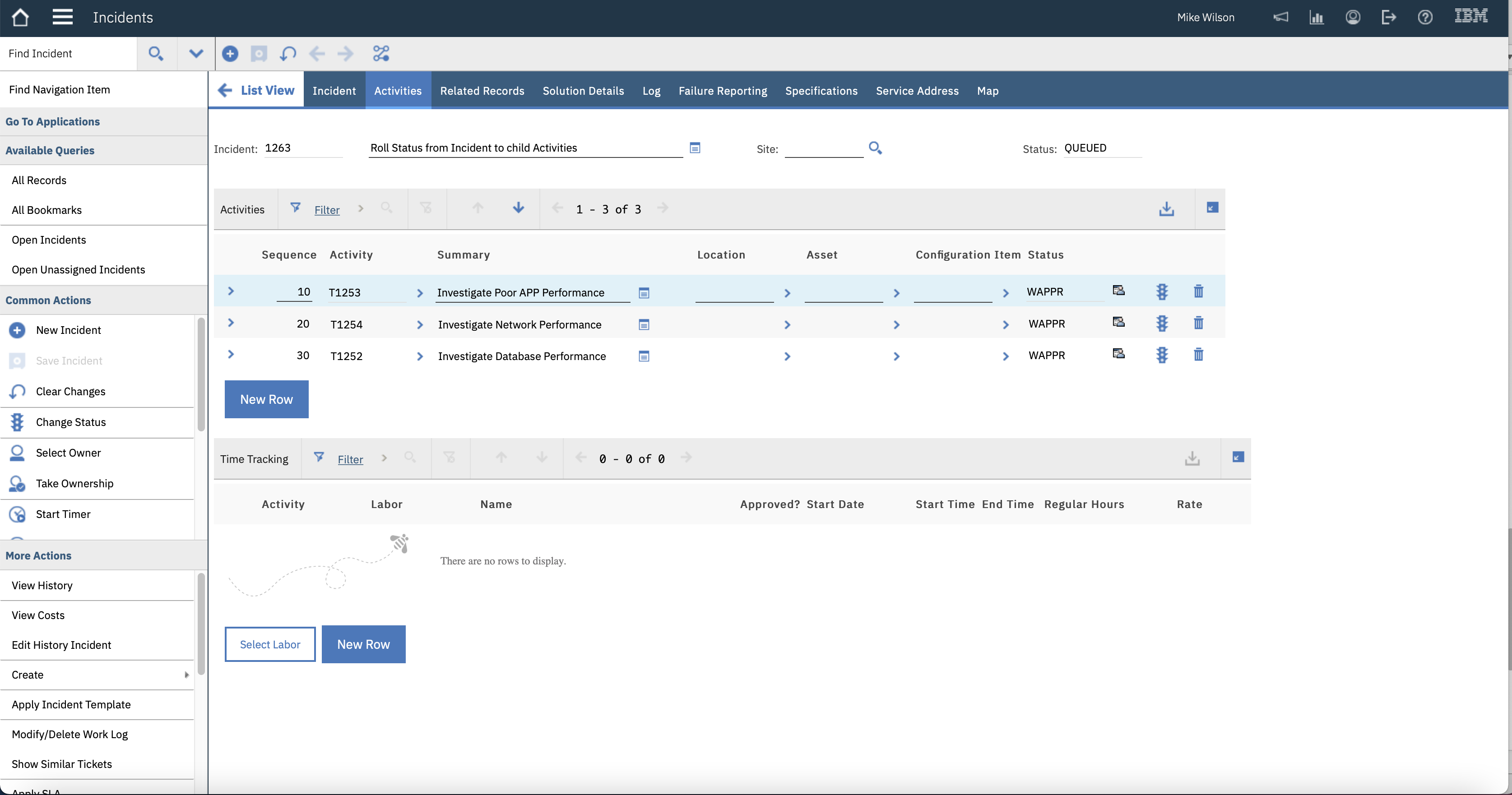Viewport: 1512px width, 795px height.
Task: Click the New Incident plus icon in the toolbar
Action: pos(230,54)
